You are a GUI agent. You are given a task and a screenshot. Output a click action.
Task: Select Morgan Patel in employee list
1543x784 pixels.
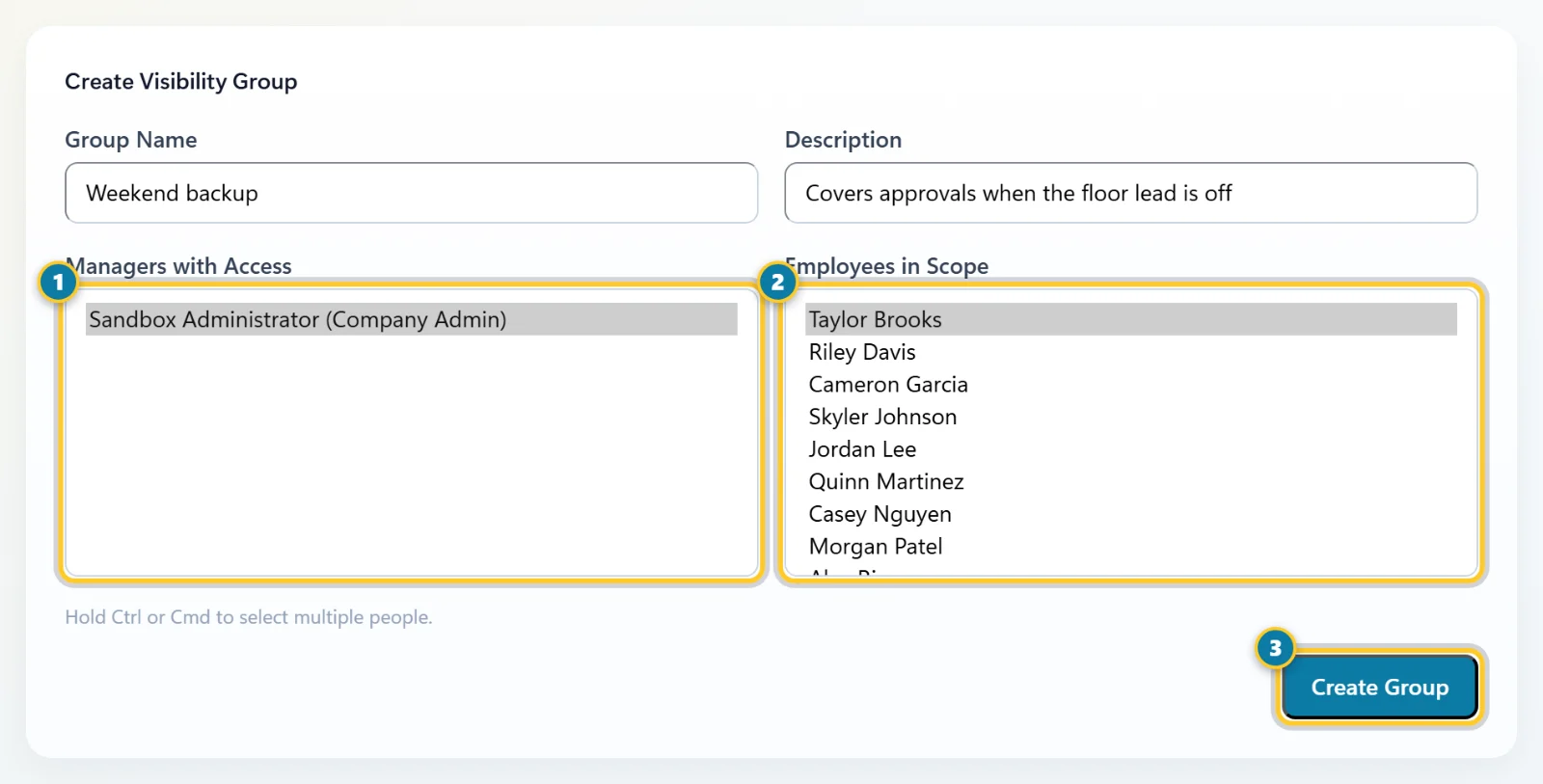tap(1131, 546)
